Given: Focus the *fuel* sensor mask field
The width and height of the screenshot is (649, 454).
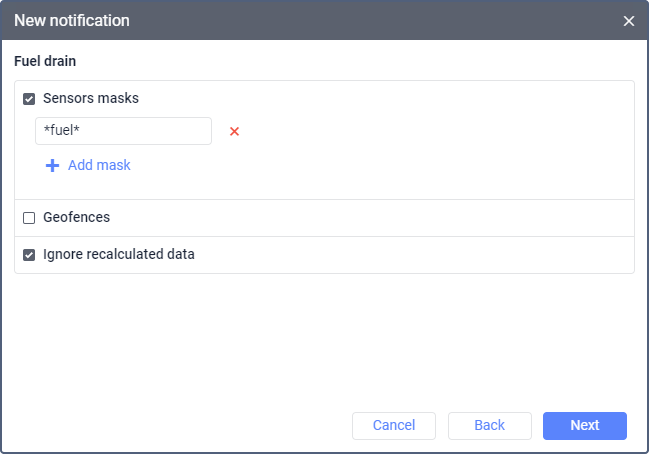Looking at the screenshot, I should (x=123, y=131).
